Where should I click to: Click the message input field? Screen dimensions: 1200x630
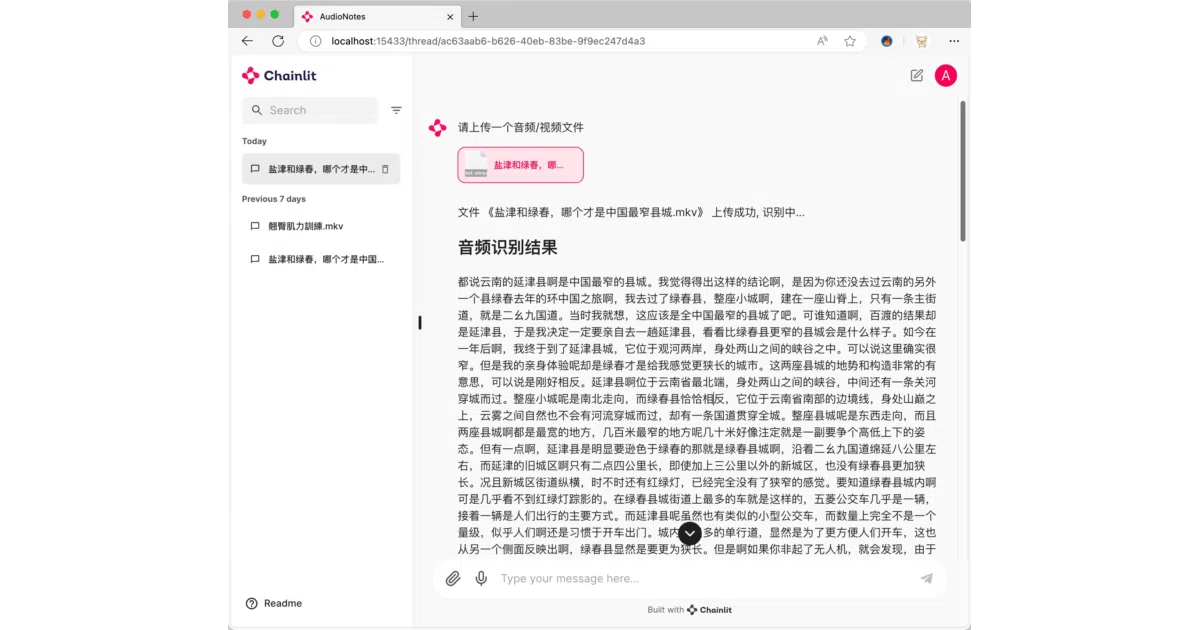705,578
